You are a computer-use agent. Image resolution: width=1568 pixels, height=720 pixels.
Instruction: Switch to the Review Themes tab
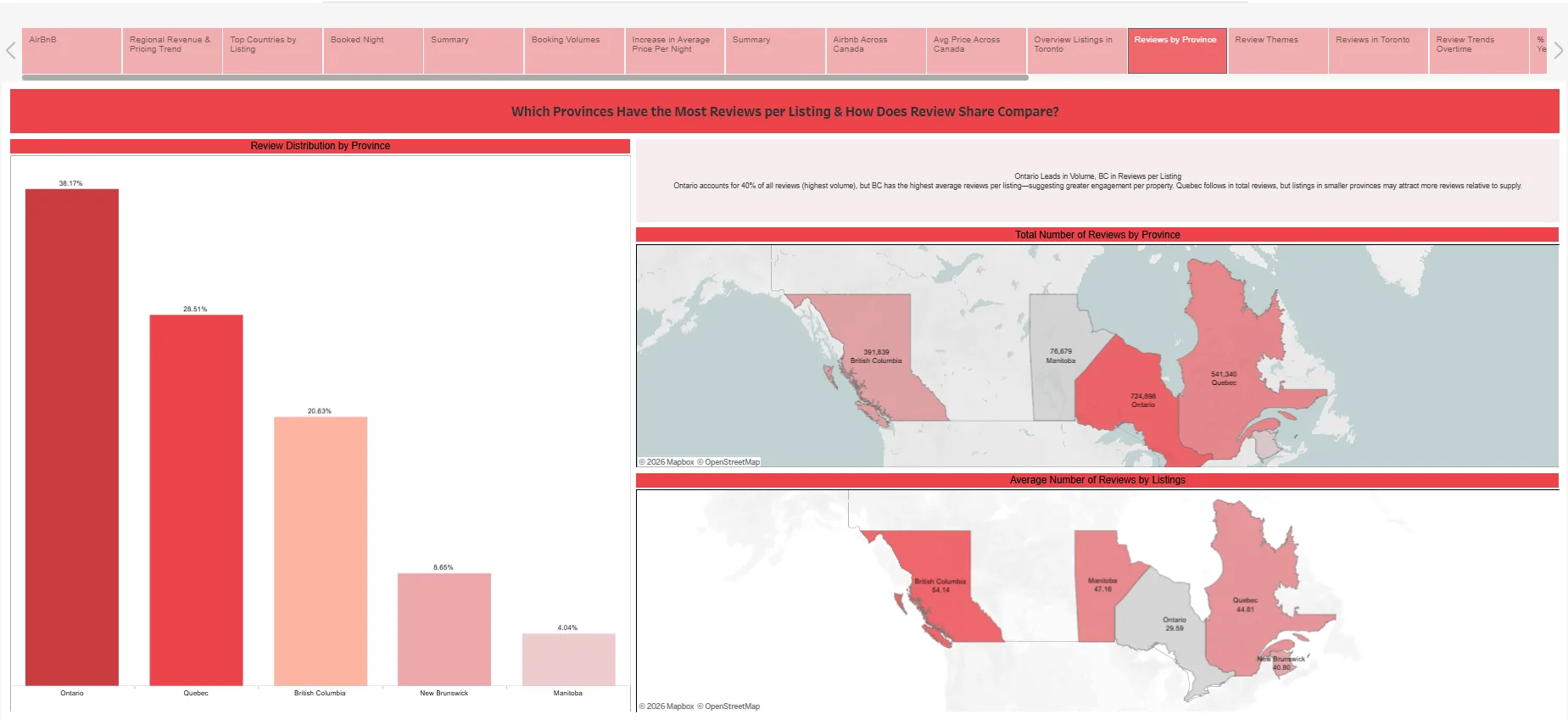[x=1278, y=51]
